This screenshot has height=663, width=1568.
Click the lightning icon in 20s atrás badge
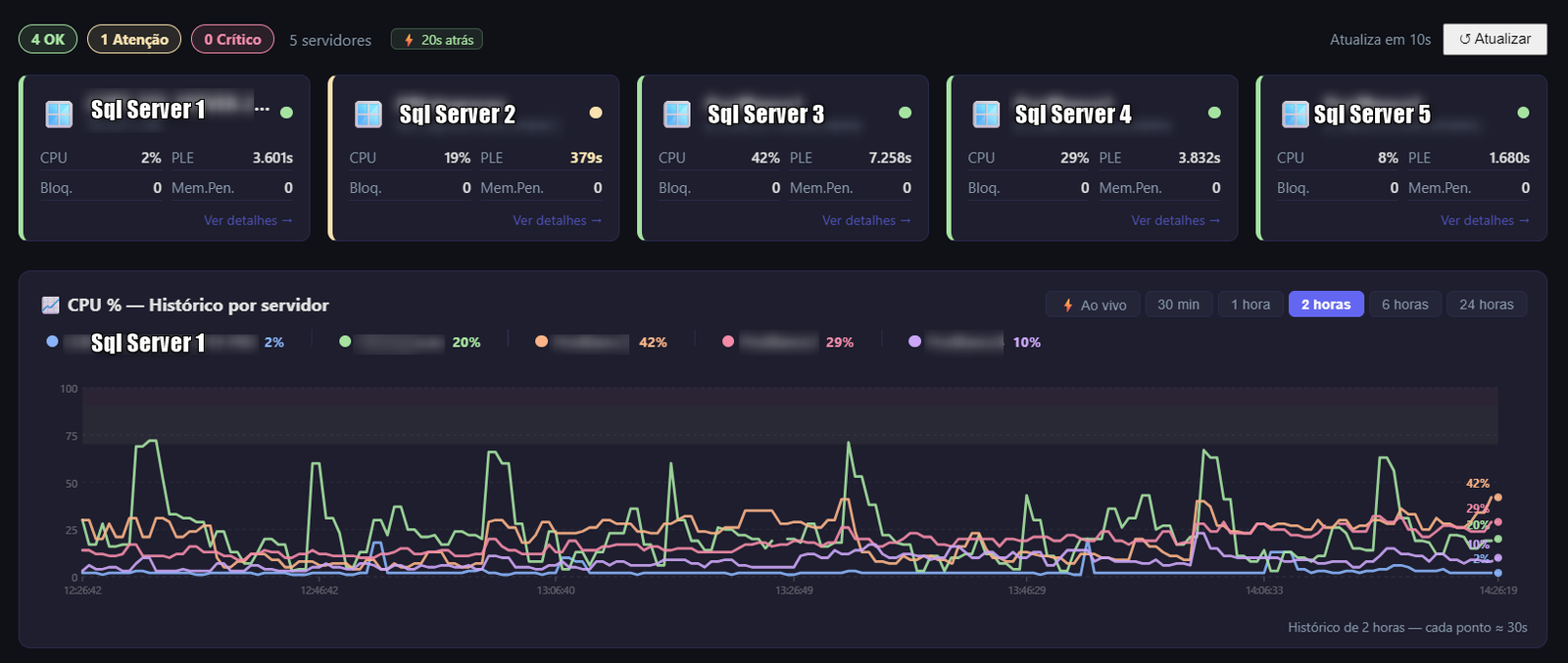tap(409, 40)
